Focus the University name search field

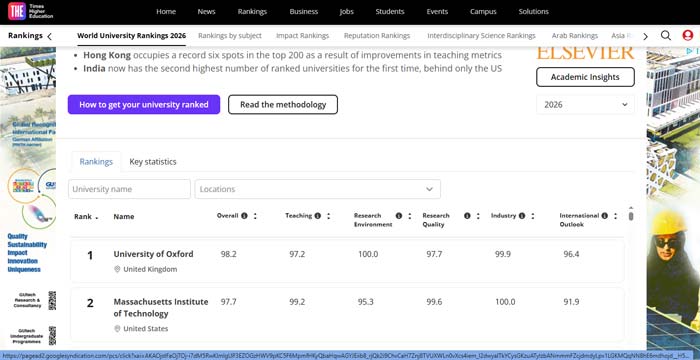[x=129, y=189]
